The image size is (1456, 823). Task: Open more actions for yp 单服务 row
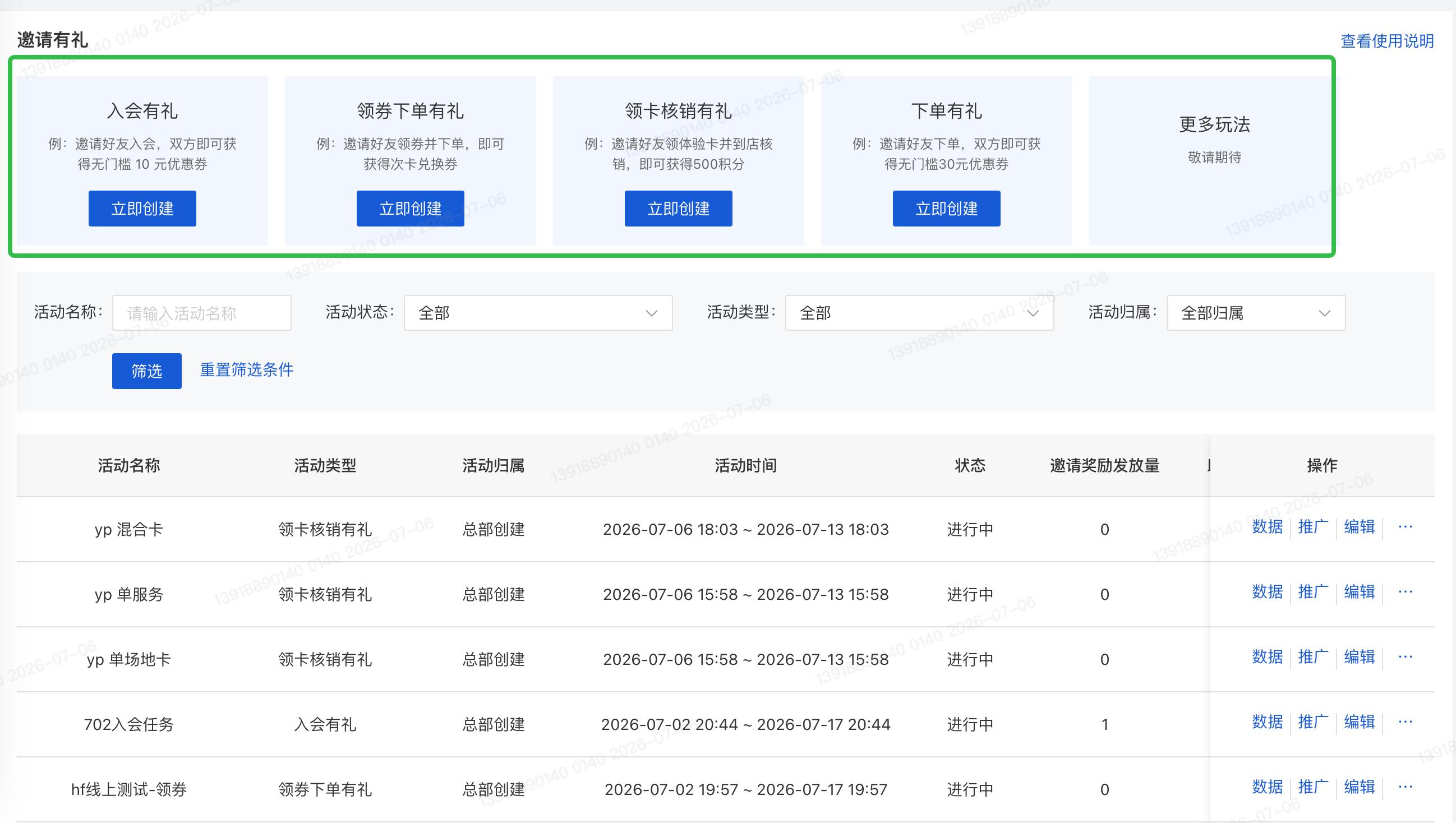[1405, 593]
